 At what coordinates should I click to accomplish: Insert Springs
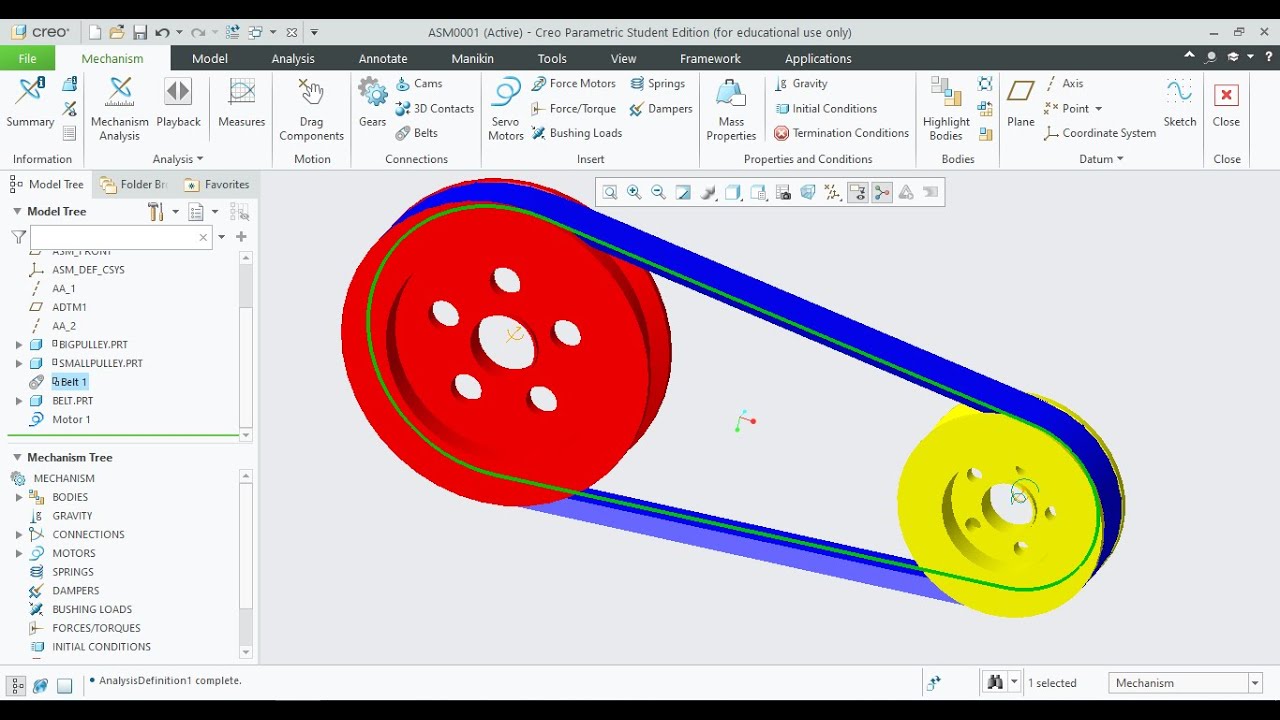657,84
